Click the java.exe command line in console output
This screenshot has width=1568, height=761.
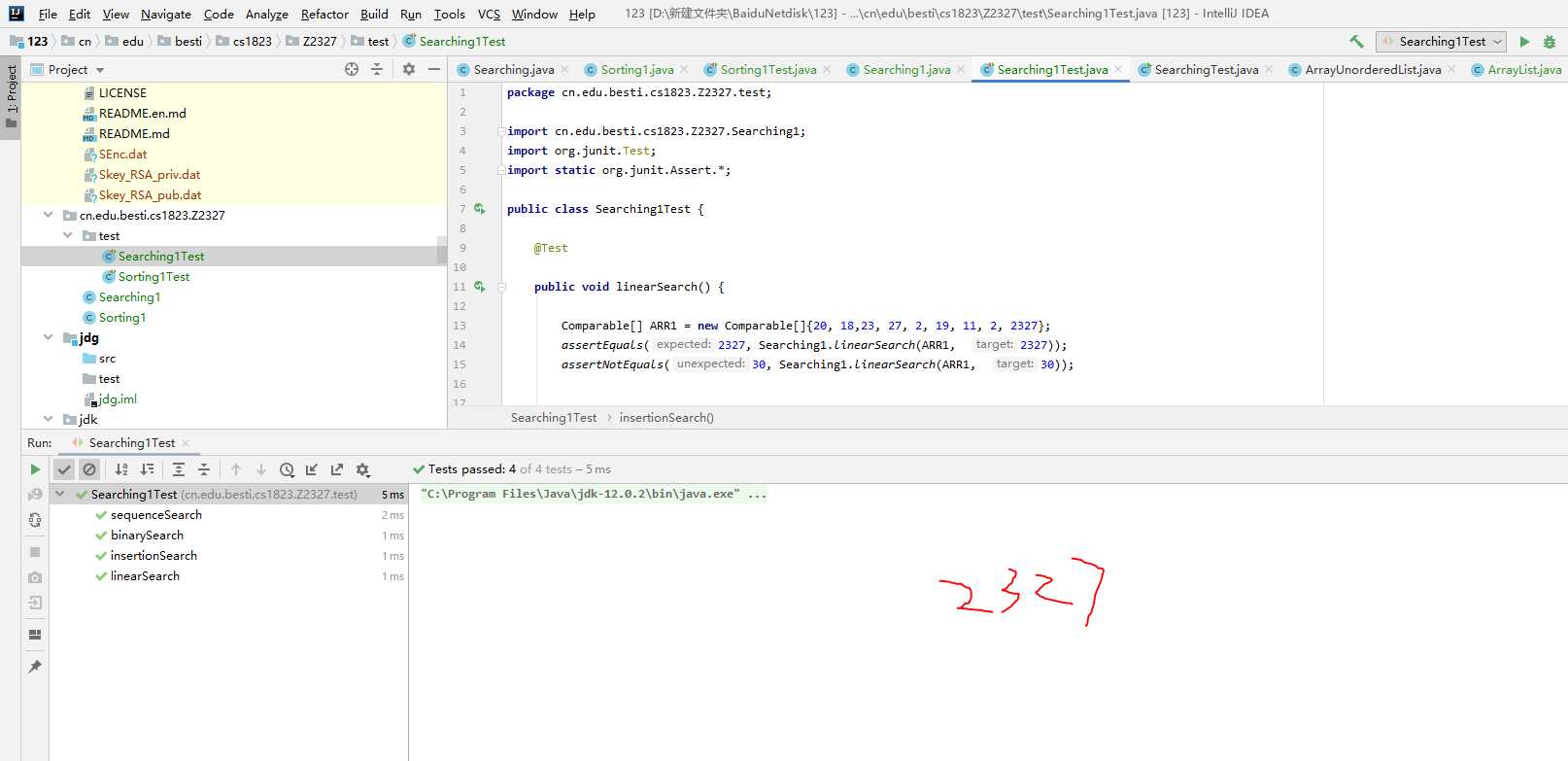(593, 494)
